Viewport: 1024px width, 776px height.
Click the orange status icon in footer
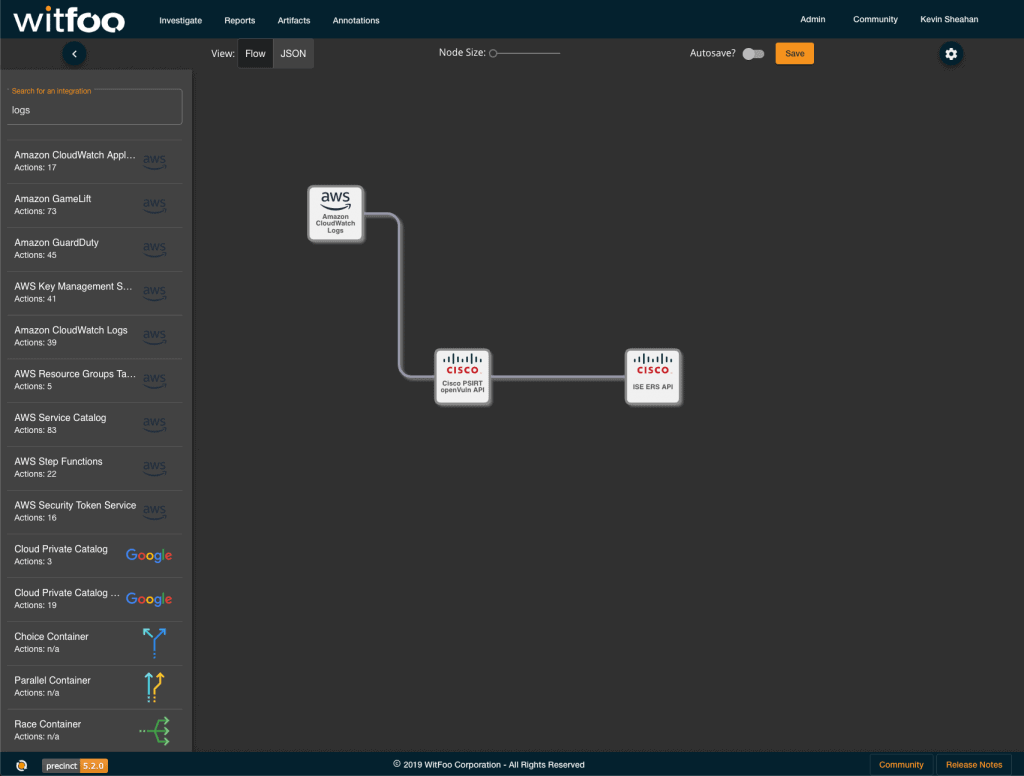pyautogui.click(x=22, y=765)
